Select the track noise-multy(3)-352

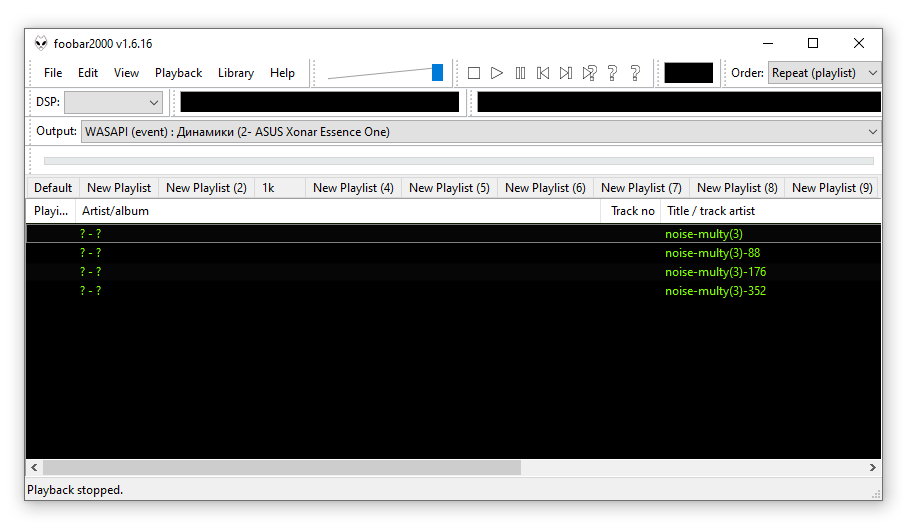453,291
